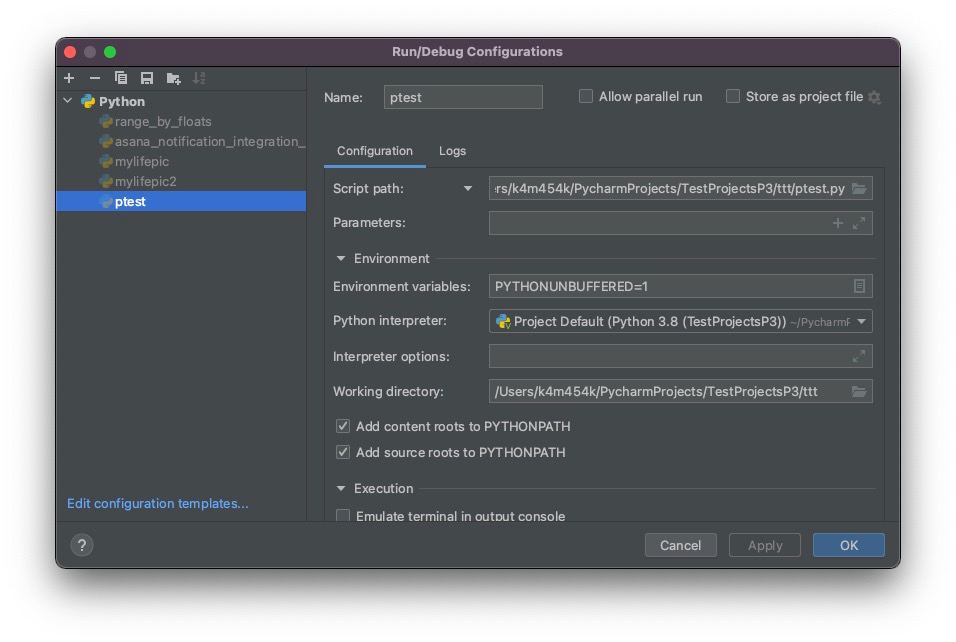The width and height of the screenshot is (956, 642).
Task: Open Edit configuration templates link
Action: (157, 504)
